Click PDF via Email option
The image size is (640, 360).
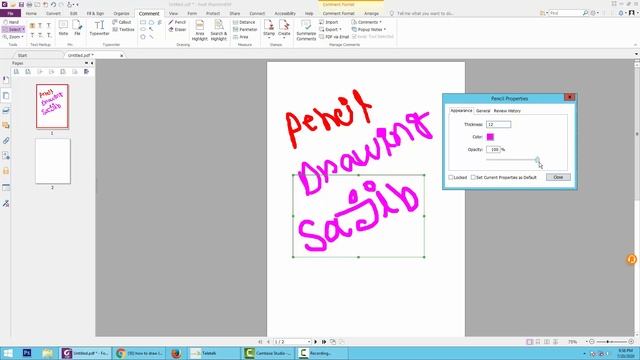pos(334,37)
